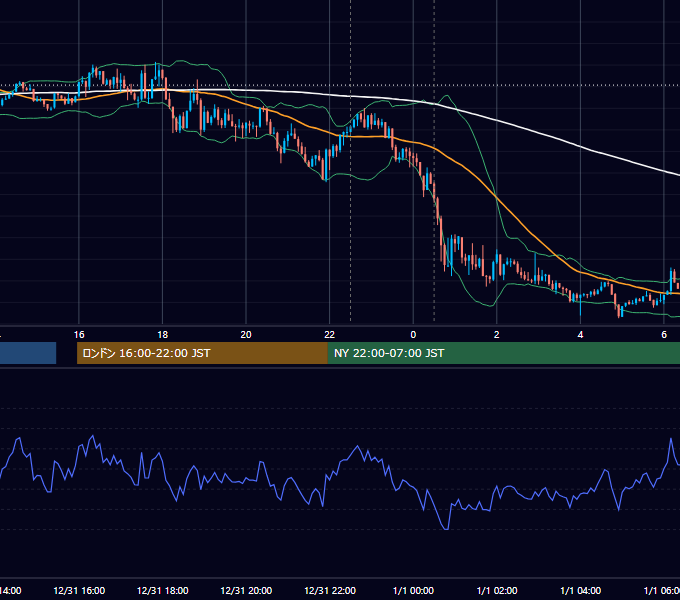
Task: Click the 12/31 20:00 date label
Action: tap(246, 591)
